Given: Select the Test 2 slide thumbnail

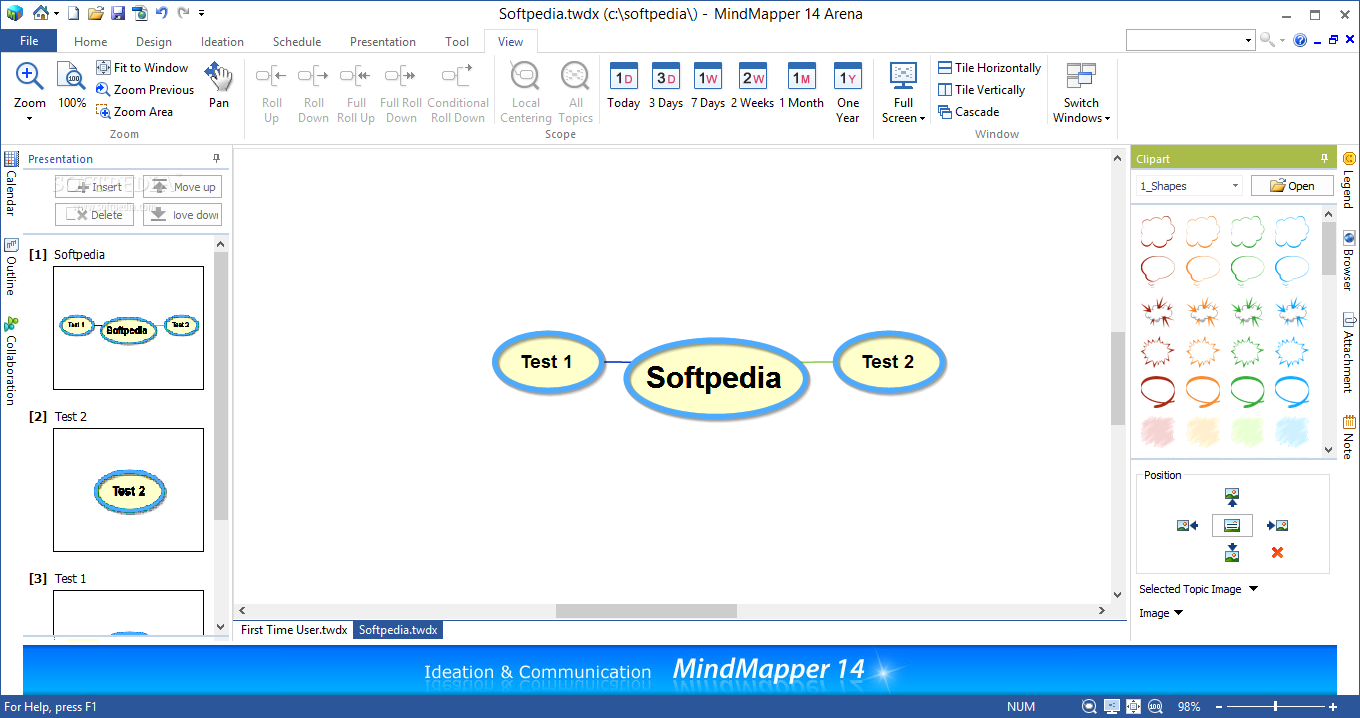Looking at the screenshot, I should [x=128, y=490].
